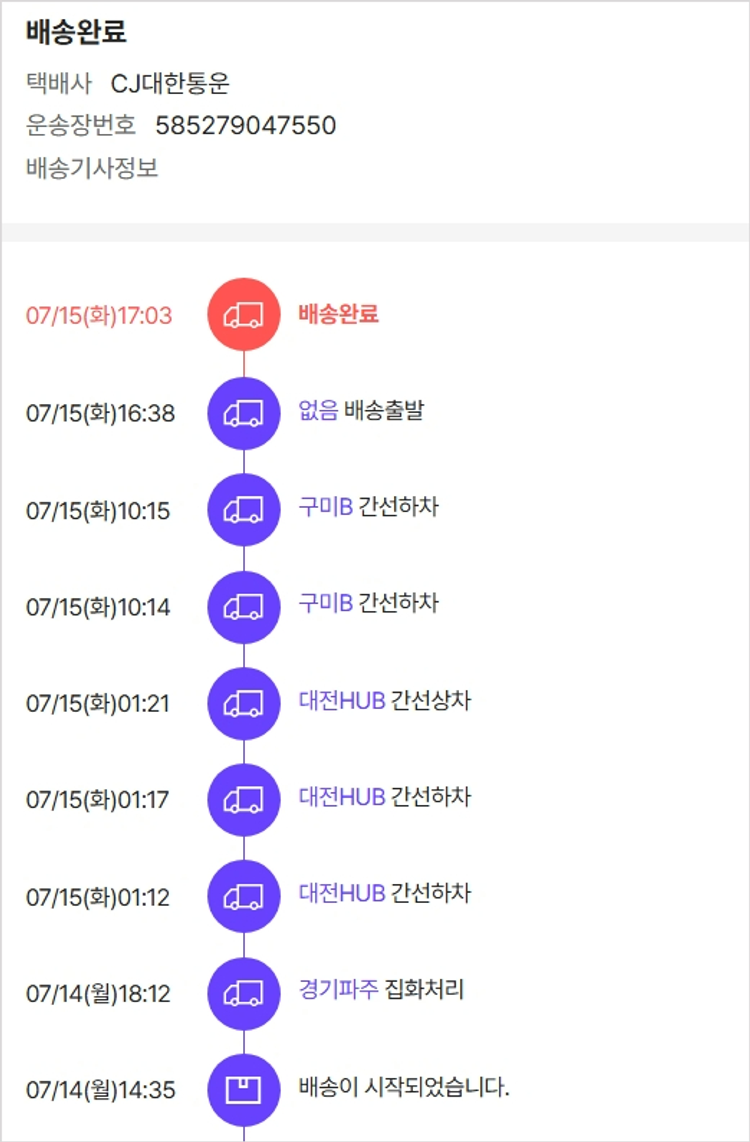Click the package box icon at 14:35
Viewport: 750px width, 1142px height.
click(x=244, y=1090)
